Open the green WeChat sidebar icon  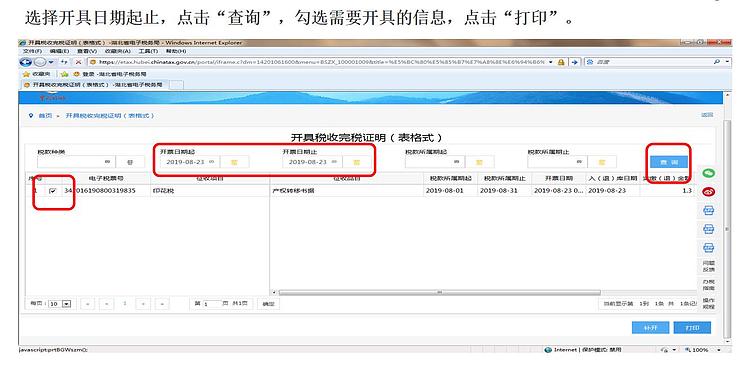click(x=708, y=174)
